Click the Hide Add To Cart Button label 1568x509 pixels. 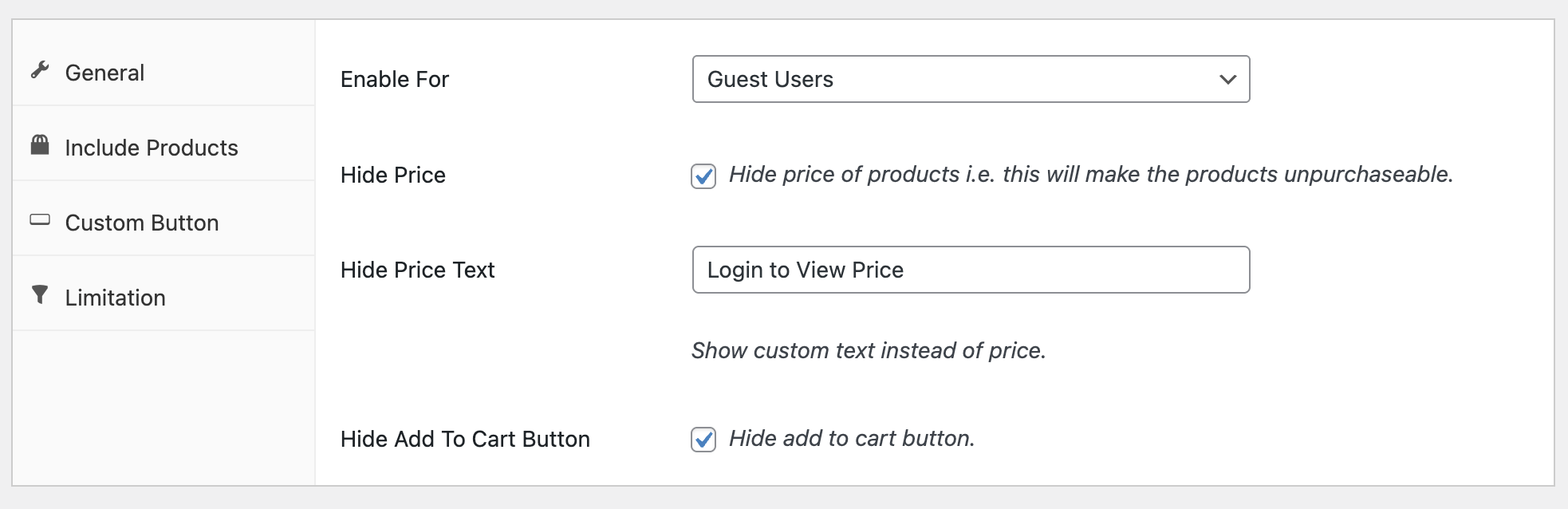click(464, 439)
